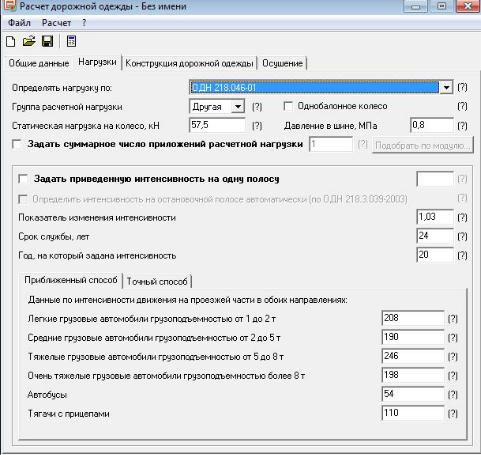Click the Save diskette toolbar icon
Viewport: 481px width, 455px height.
pos(47,42)
